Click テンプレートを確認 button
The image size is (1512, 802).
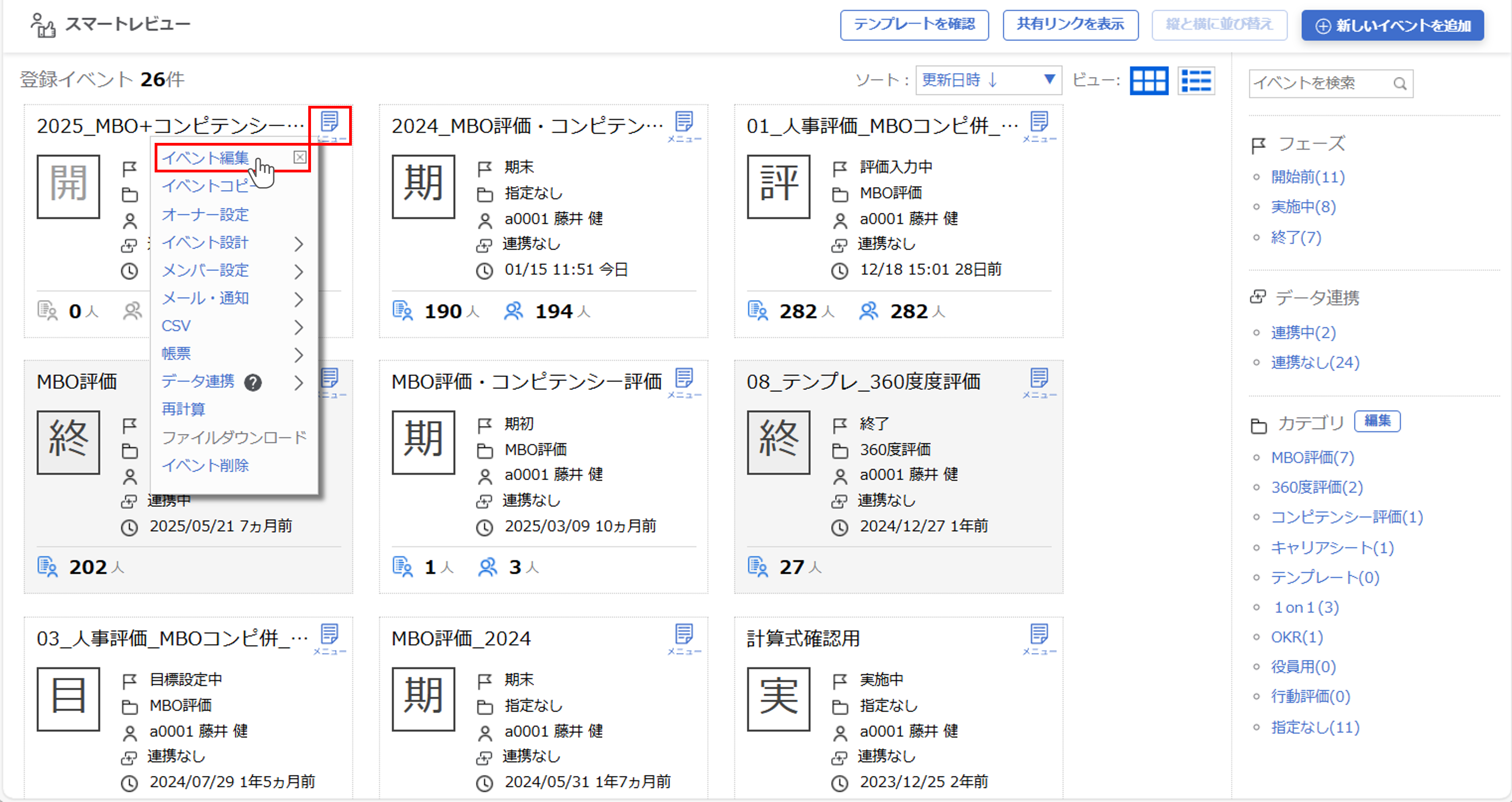[x=914, y=25]
